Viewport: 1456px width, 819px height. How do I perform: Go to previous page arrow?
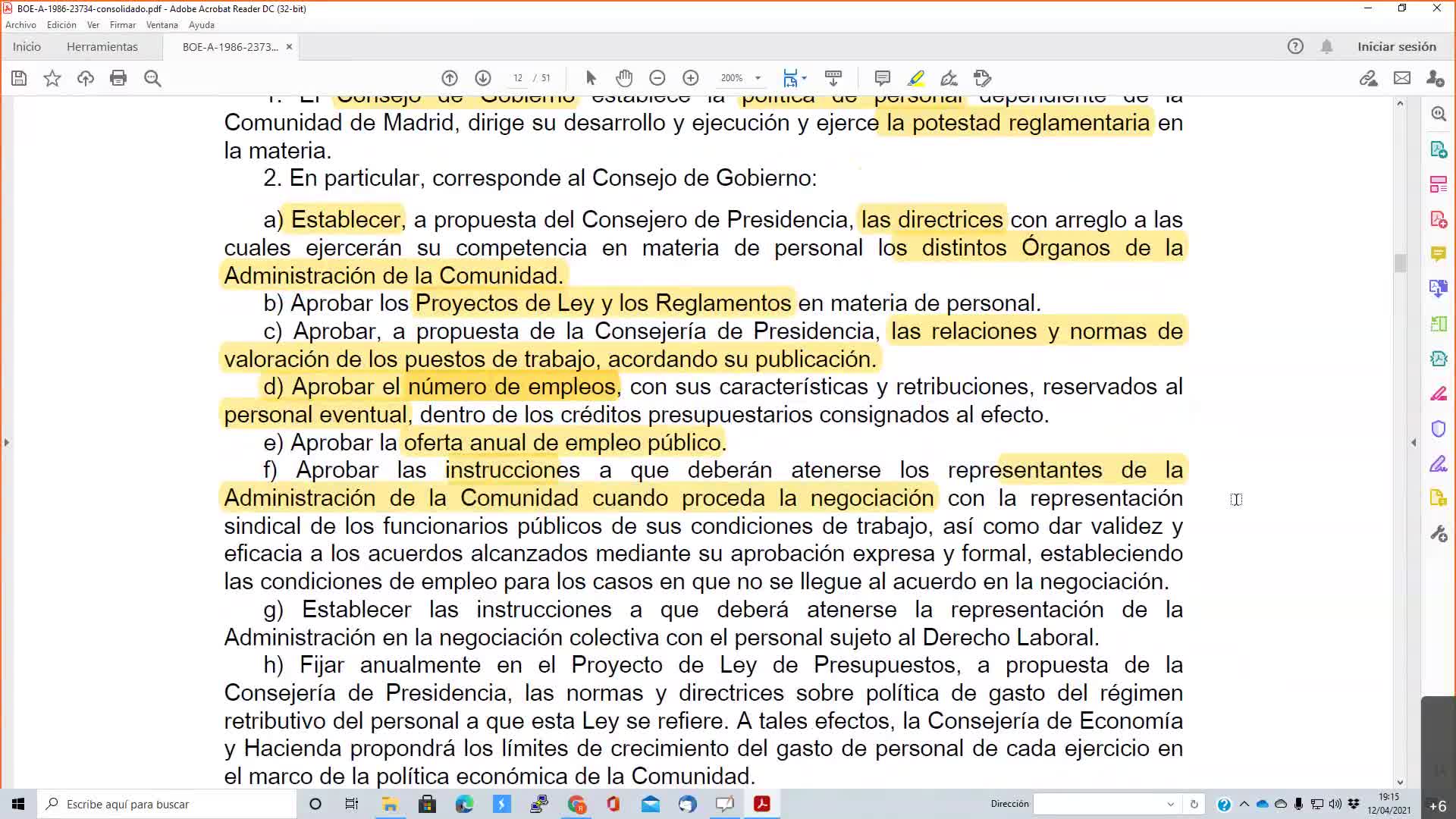coord(450,78)
